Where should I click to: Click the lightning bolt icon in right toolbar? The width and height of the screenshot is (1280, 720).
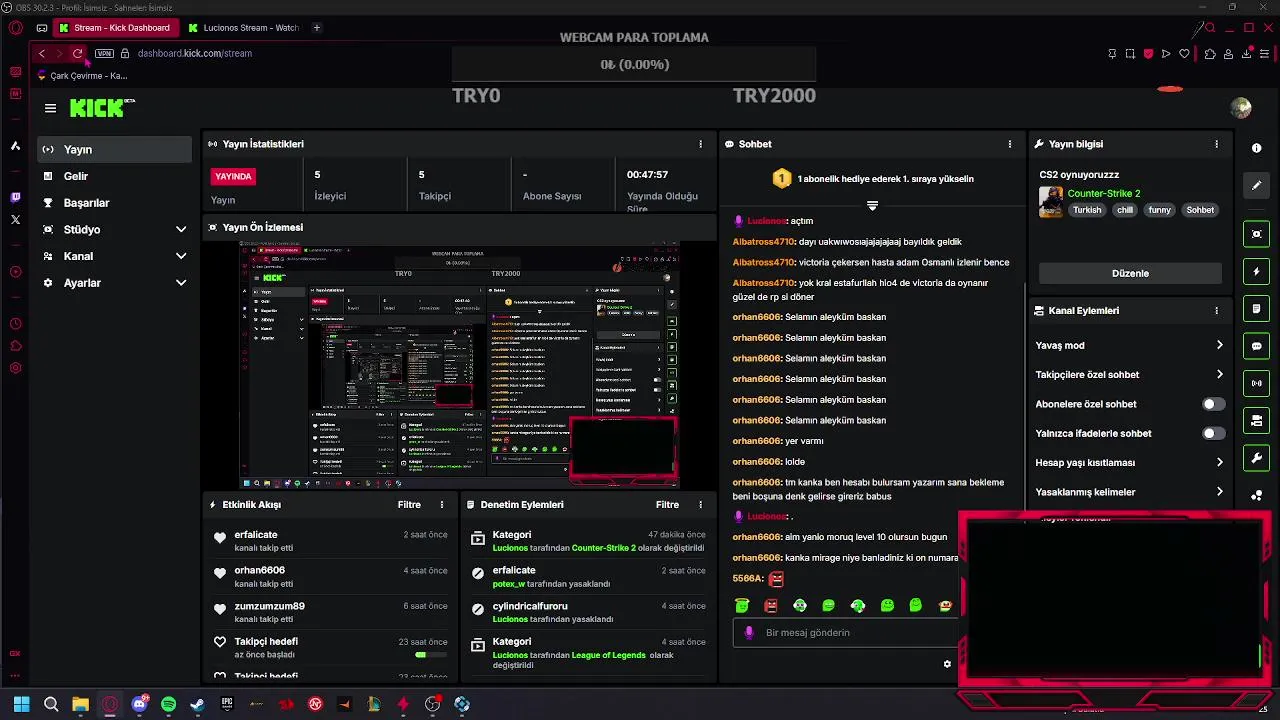coord(1257,272)
